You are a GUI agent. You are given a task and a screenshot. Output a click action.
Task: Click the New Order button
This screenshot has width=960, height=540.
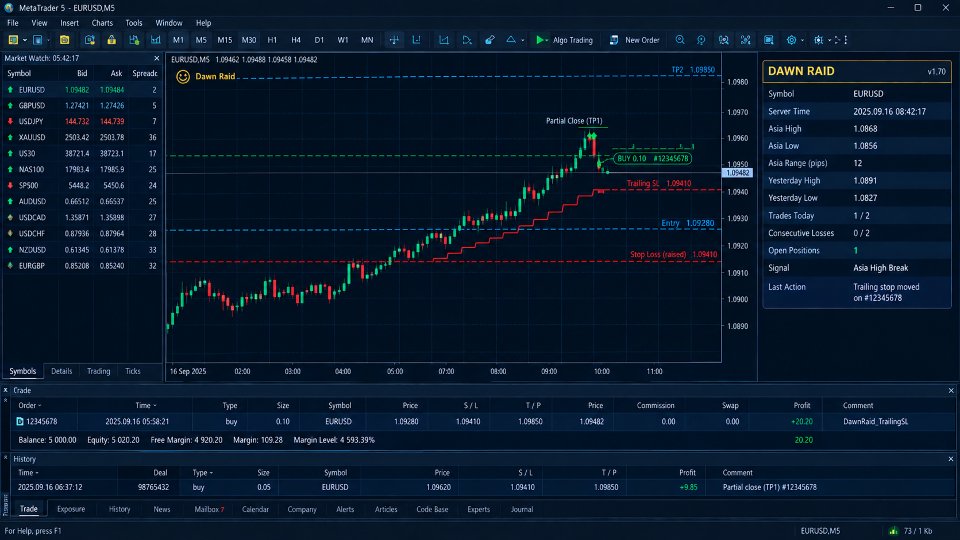(x=634, y=40)
